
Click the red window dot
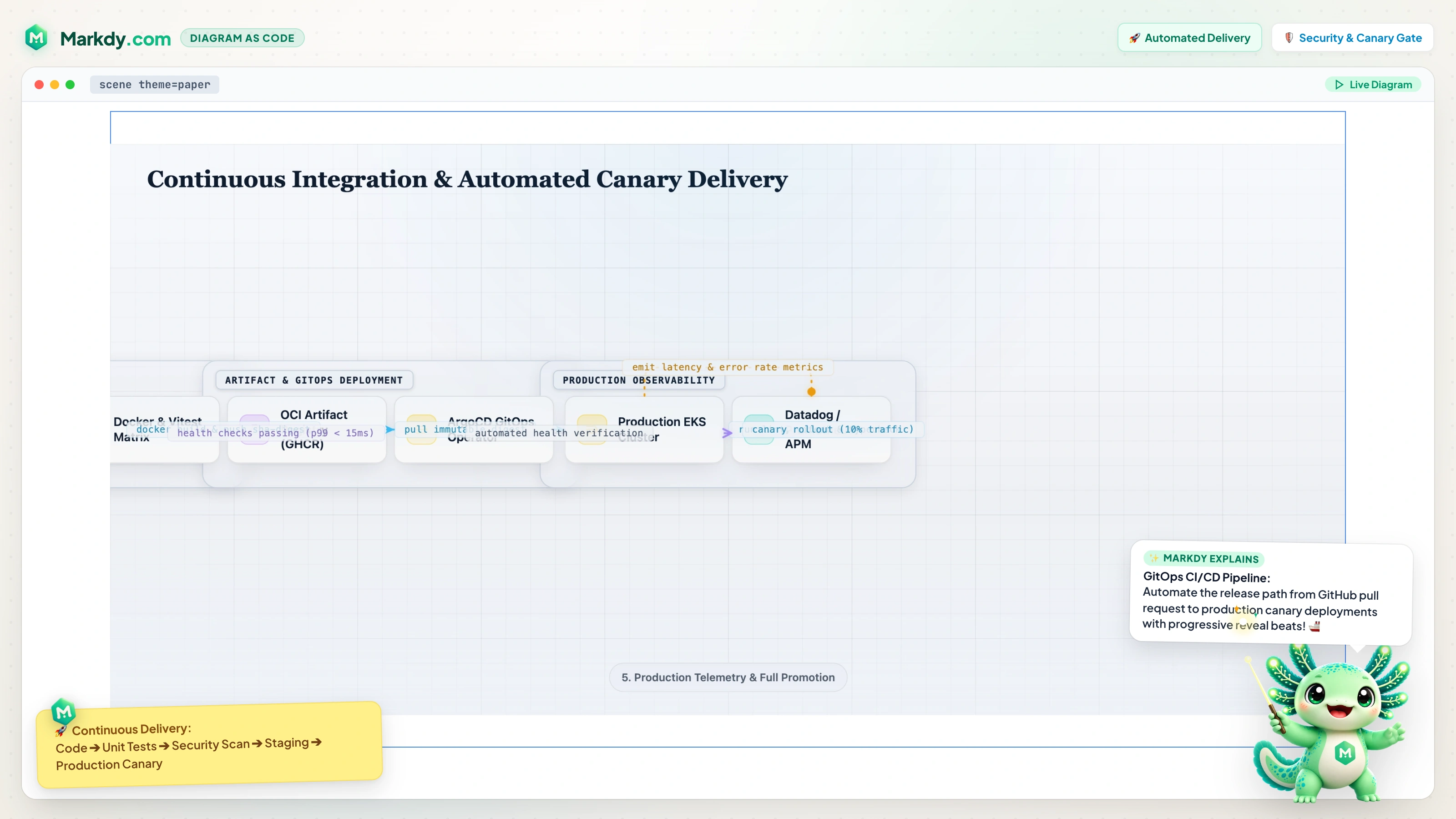pos(39,85)
